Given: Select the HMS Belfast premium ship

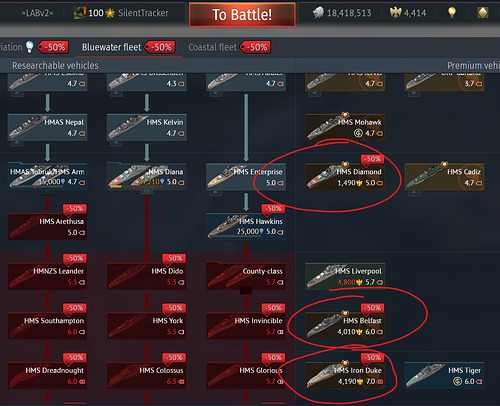Looking at the screenshot, I should pyautogui.click(x=345, y=326).
